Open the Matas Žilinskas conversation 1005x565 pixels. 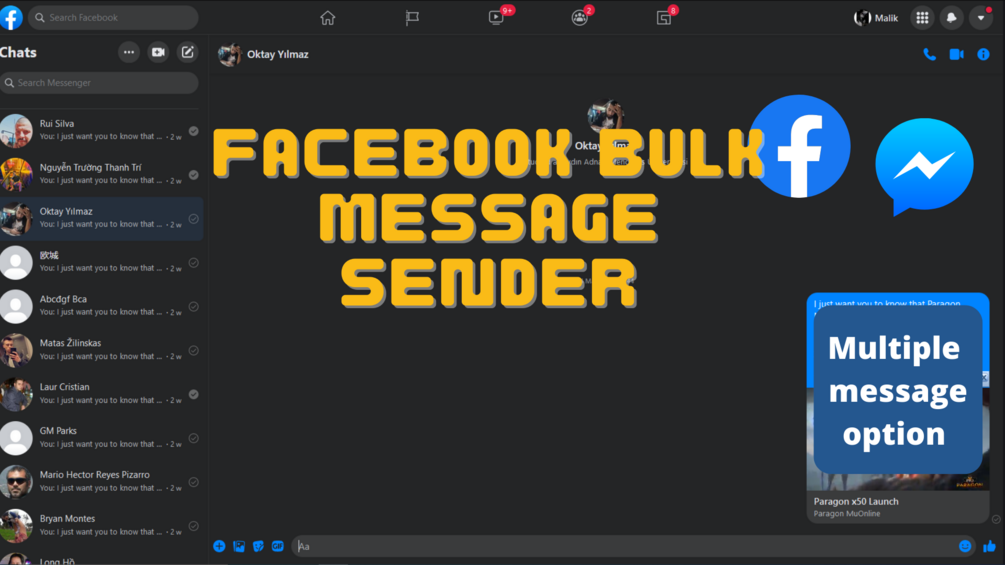101,350
